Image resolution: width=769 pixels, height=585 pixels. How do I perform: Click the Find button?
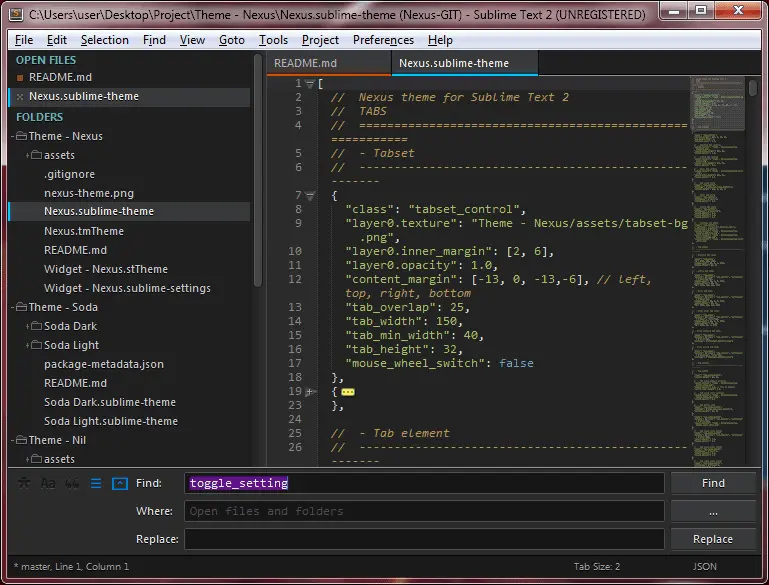(x=713, y=483)
